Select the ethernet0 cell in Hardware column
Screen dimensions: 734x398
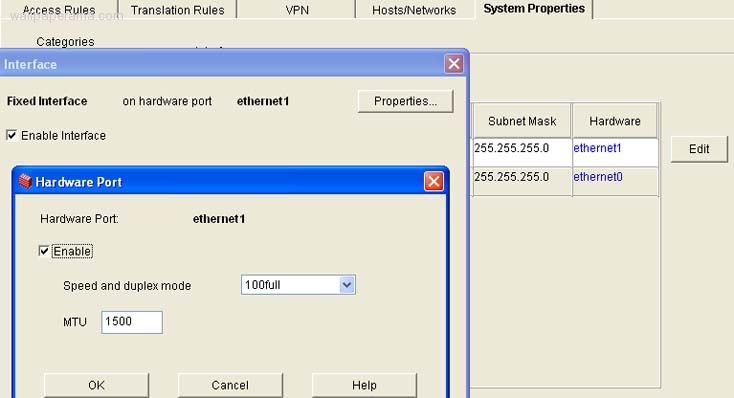(615, 181)
